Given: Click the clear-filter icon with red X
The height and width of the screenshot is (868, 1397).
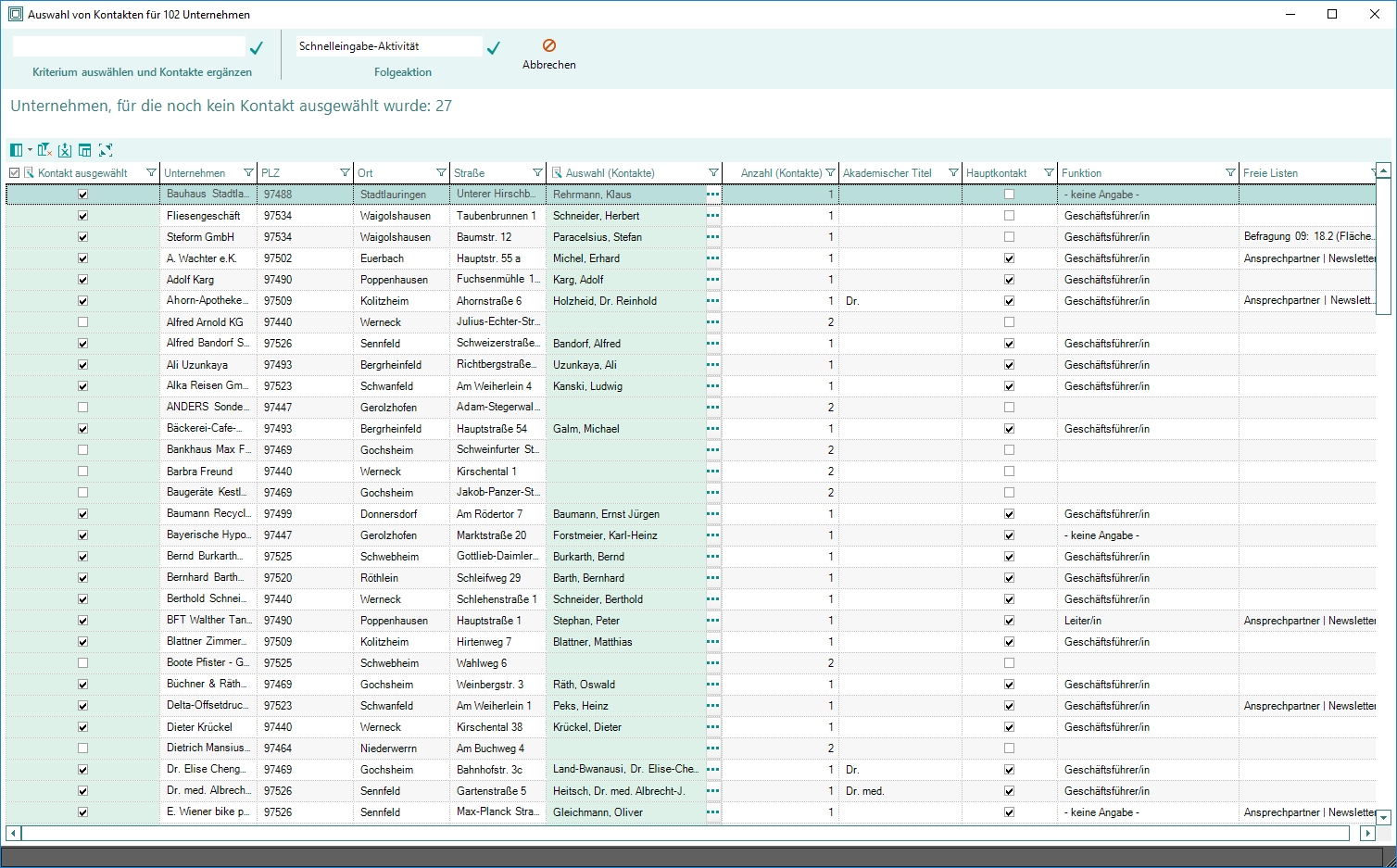Looking at the screenshot, I should 44,150.
